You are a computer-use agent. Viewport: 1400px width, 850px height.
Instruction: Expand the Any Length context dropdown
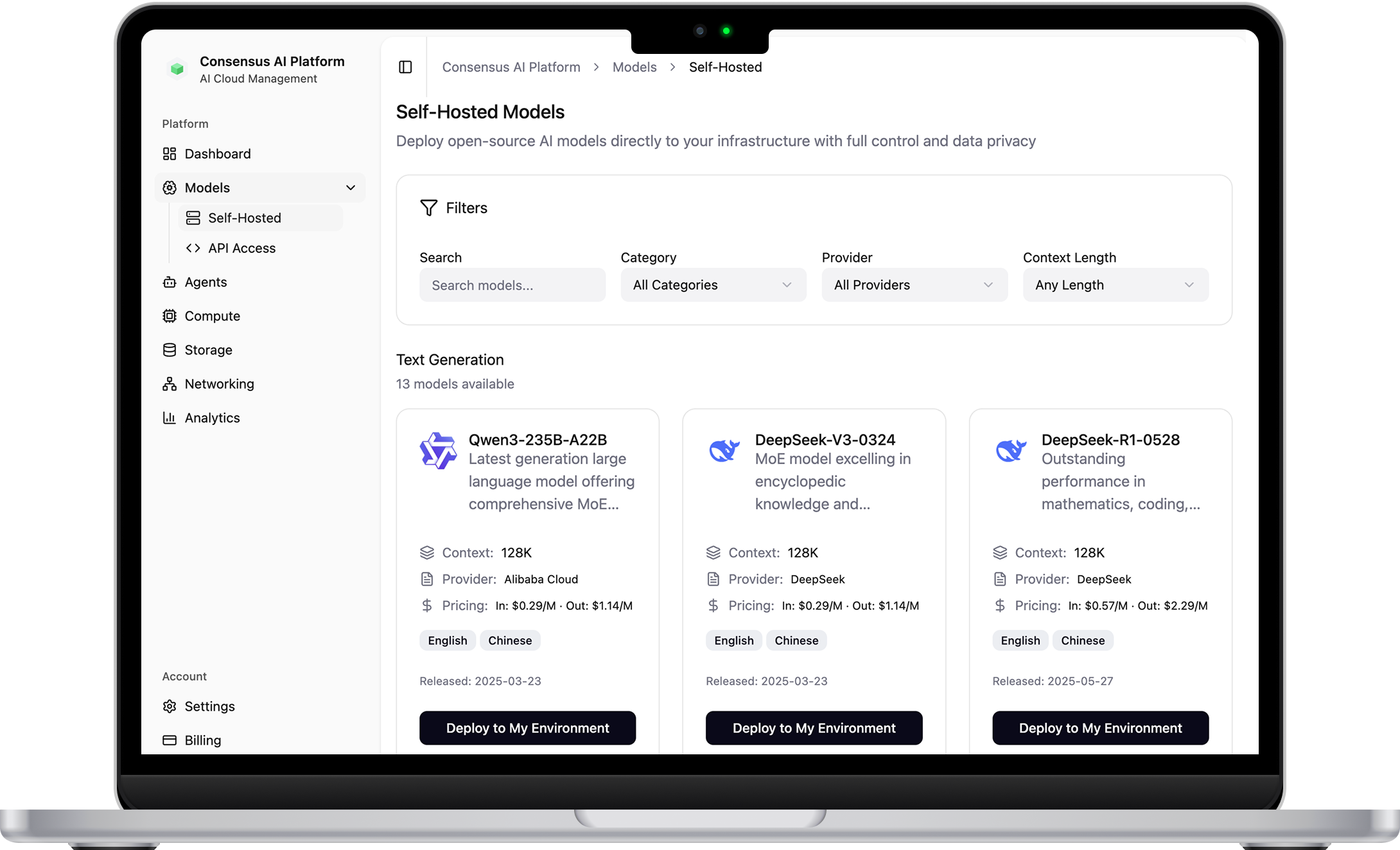pyautogui.click(x=1115, y=285)
